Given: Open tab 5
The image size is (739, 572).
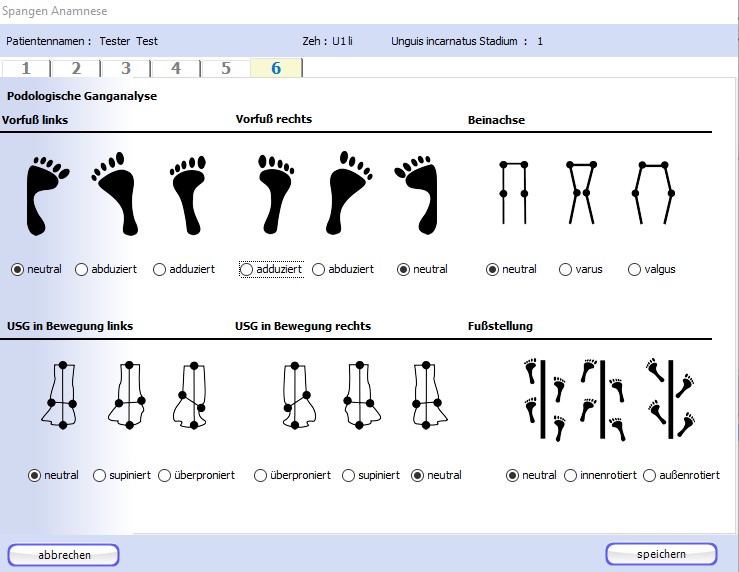Looking at the screenshot, I should pyautogui.click(x=226, y=68).
